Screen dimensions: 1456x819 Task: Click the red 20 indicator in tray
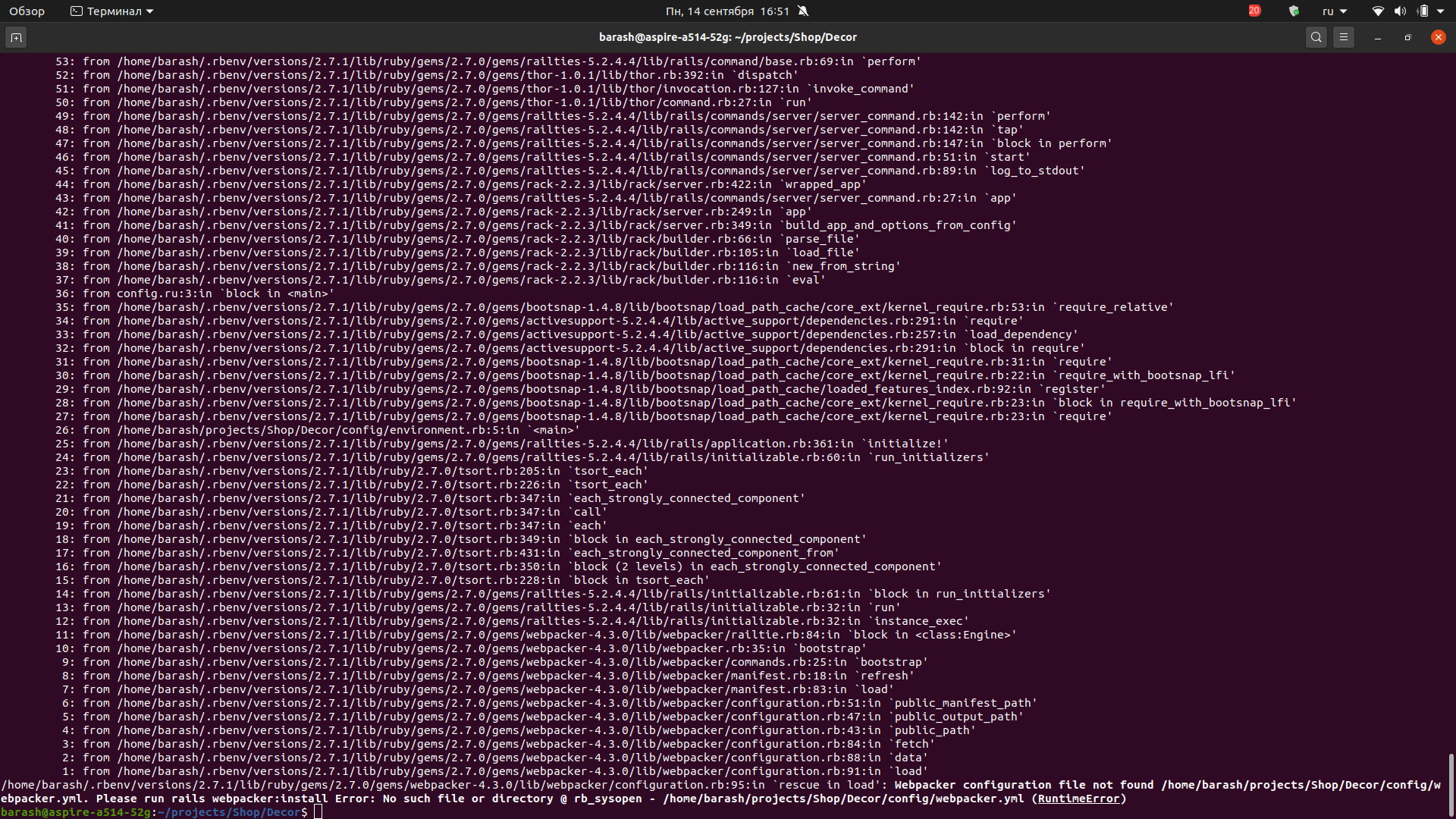tap(1255, 11)
